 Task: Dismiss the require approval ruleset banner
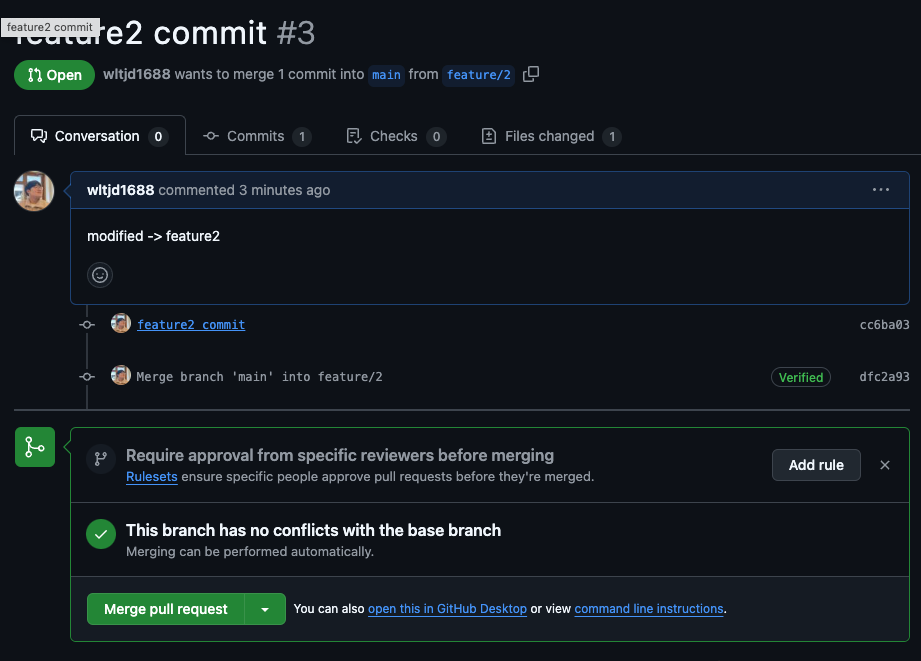click(885, 465)
